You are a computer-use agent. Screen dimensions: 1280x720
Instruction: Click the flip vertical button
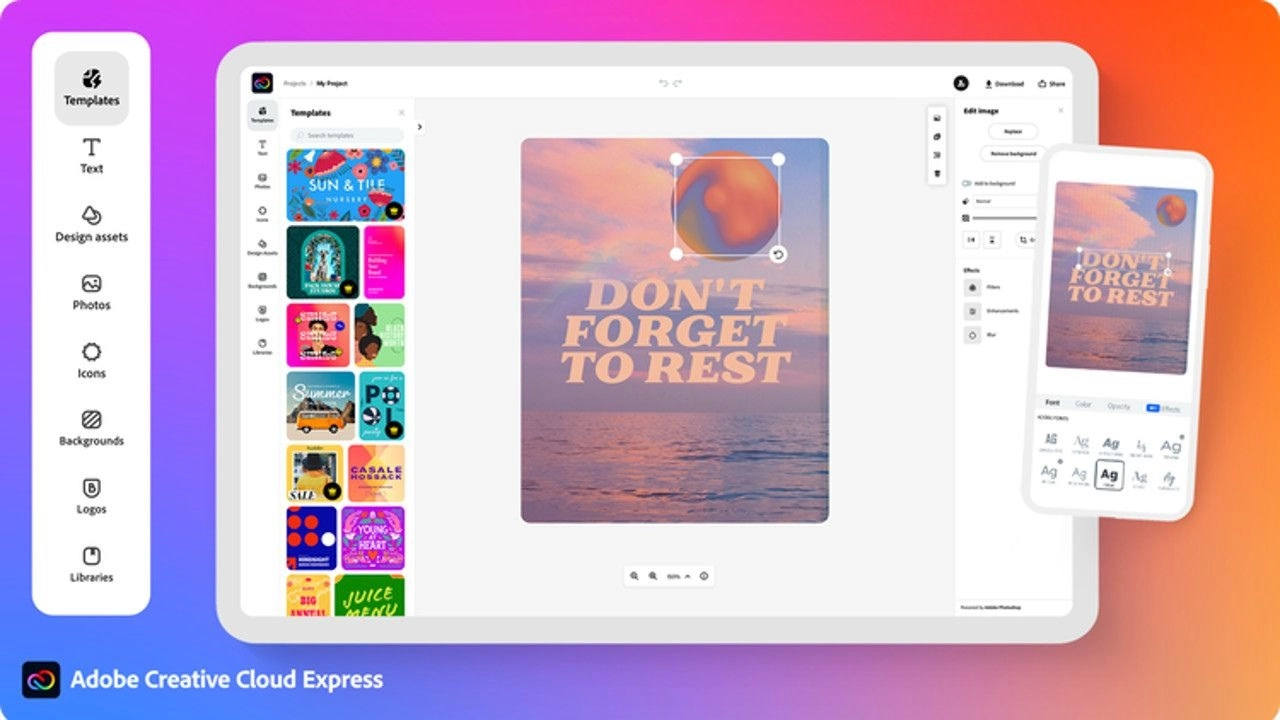991,240
